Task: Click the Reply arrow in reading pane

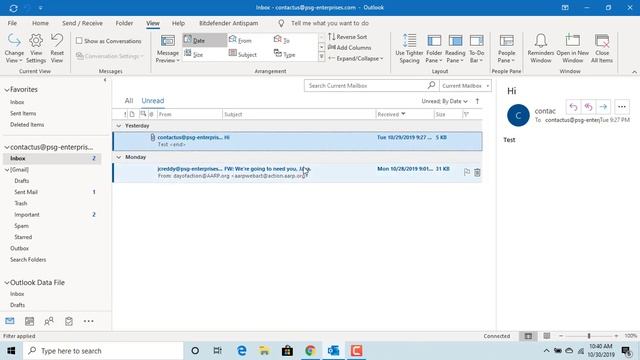Action: 573,107
